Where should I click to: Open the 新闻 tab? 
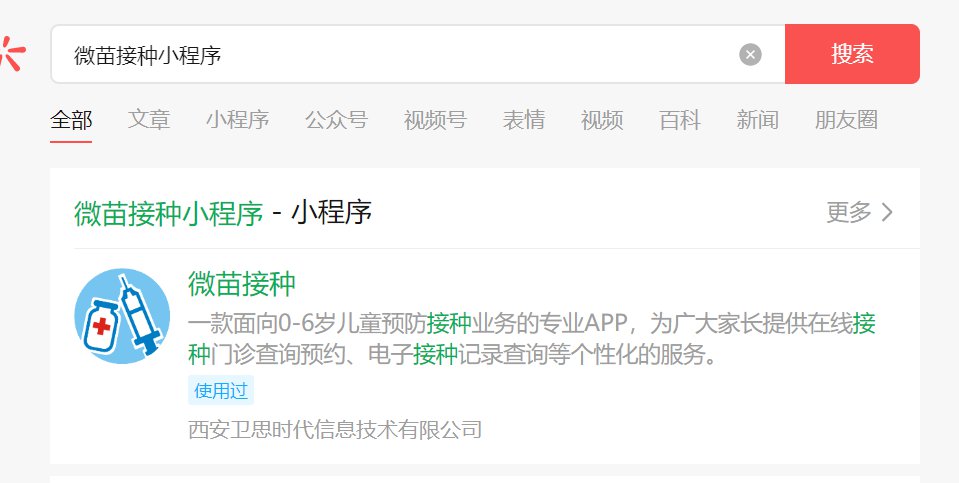coord(757,120)
